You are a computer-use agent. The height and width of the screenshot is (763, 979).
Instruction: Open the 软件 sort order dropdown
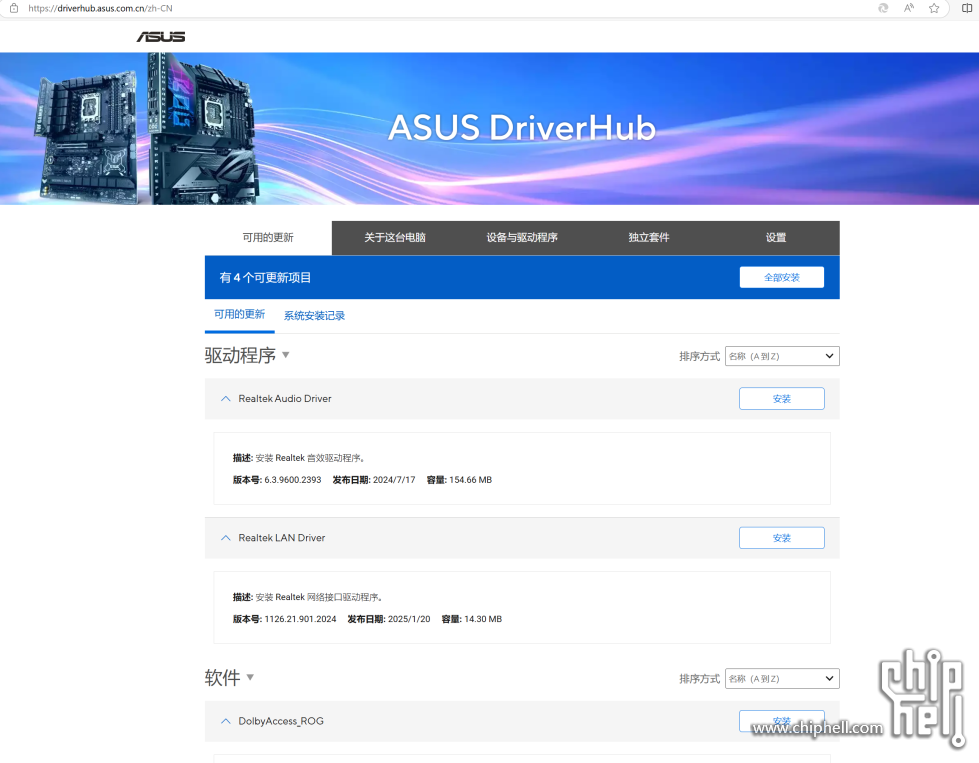782,679
